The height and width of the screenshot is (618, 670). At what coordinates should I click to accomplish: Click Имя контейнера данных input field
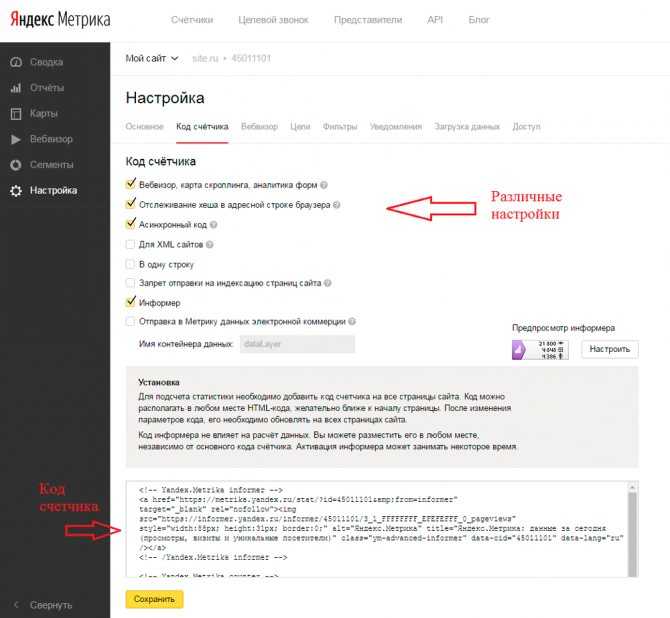(297, 344)
